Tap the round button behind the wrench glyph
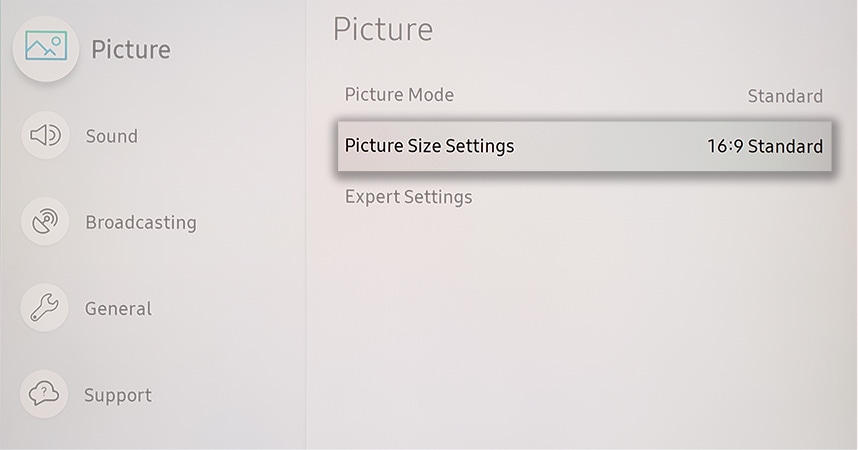This screenshot has height=450, width=858. [x=44, y=307]
